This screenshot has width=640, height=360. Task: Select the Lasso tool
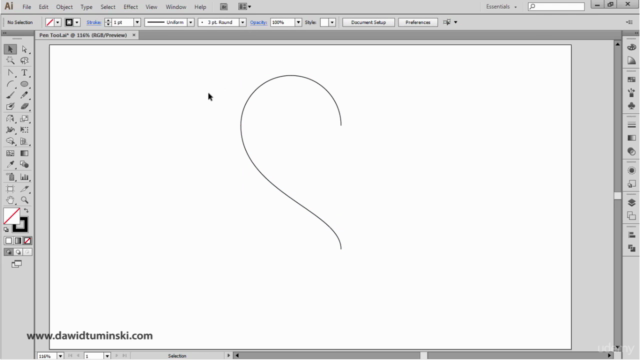tap(24, 61)
